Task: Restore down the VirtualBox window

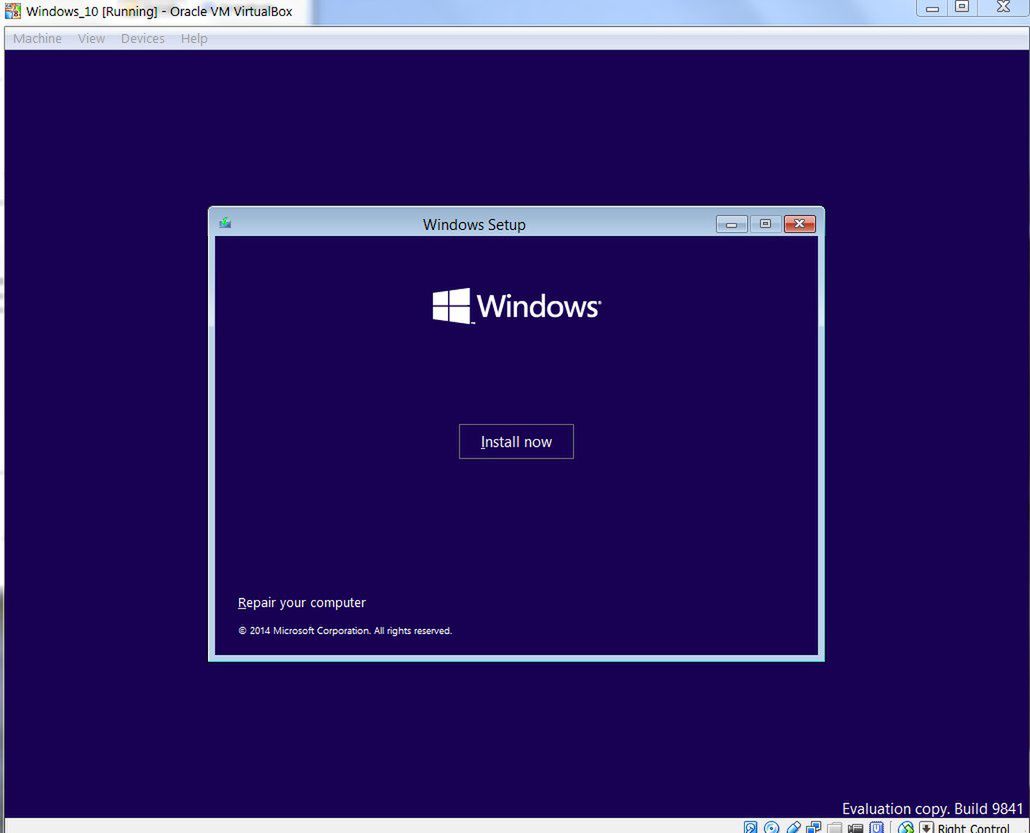Action: click(x=962, y=7)
